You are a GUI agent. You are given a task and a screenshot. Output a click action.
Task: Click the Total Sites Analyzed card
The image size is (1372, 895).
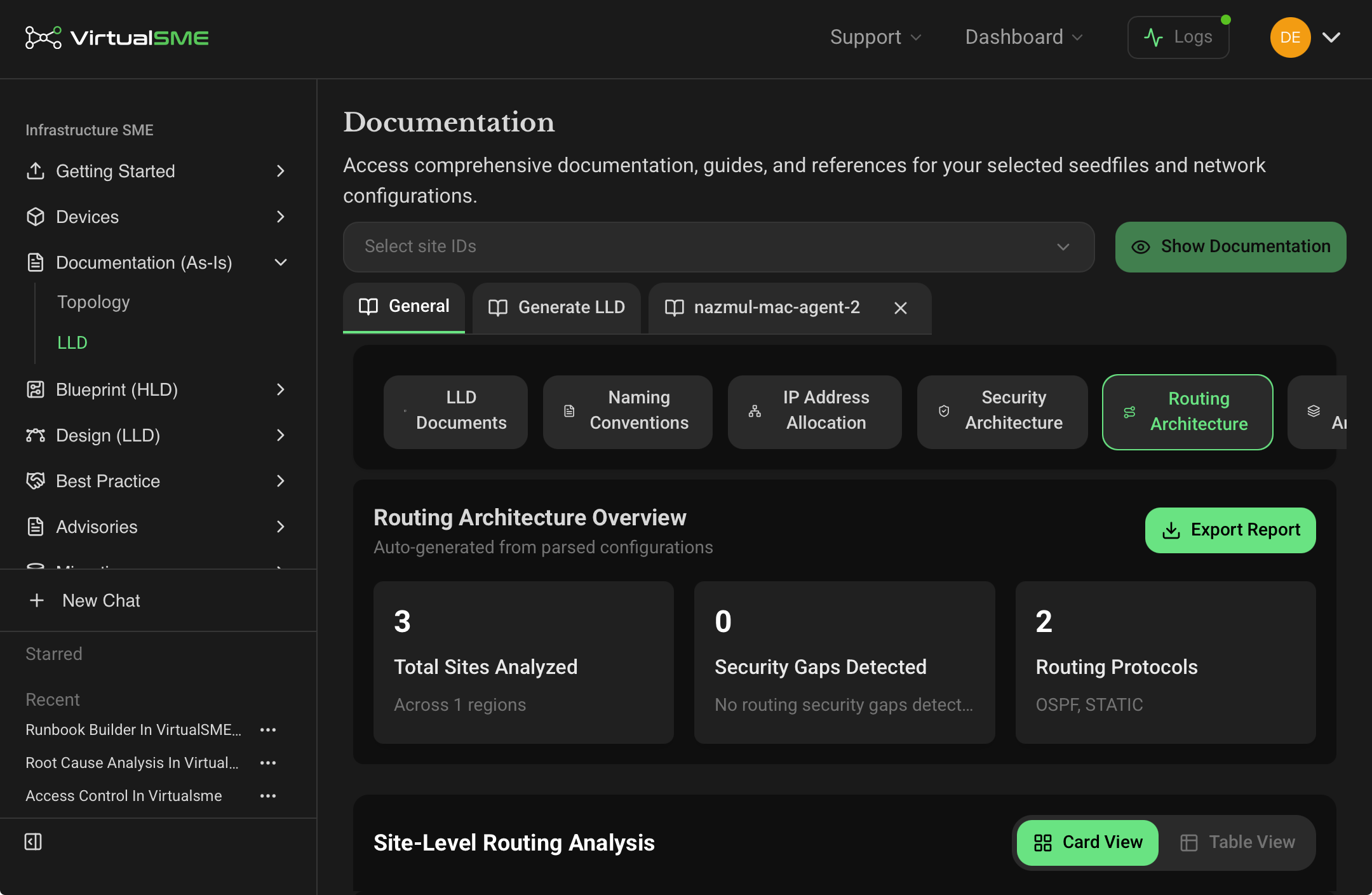coord(523,663)
